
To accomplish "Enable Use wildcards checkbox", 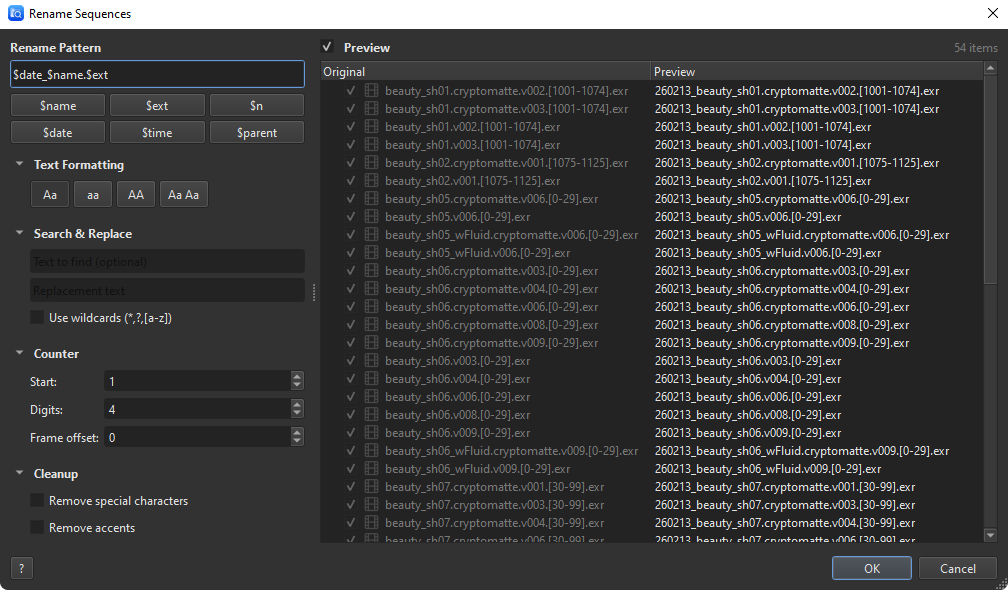I will [x=38, y=318].
